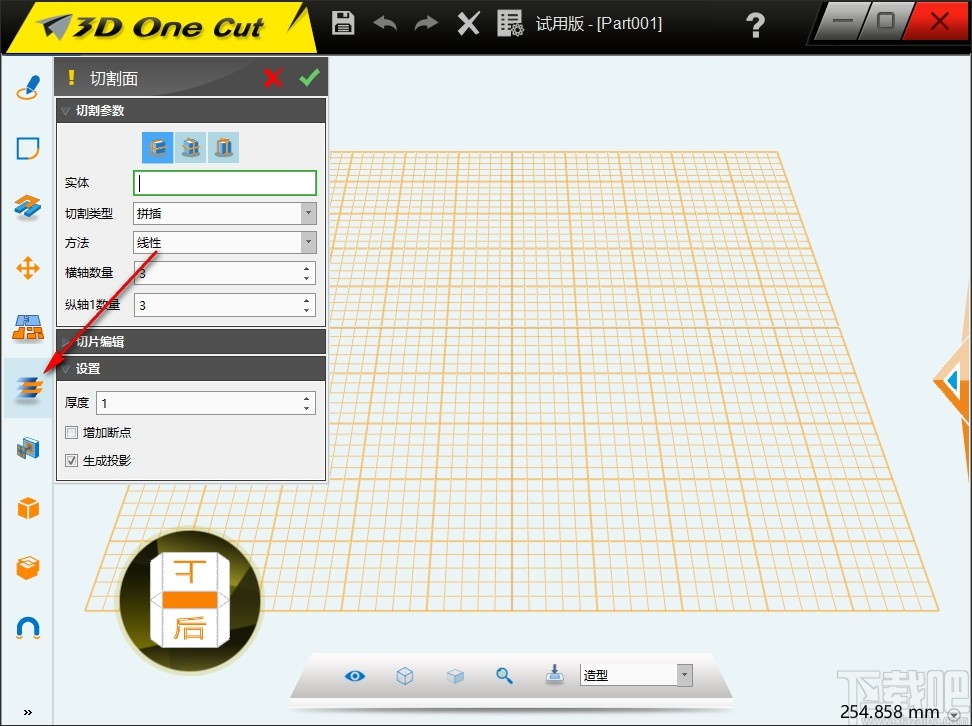Decrease 横轴数量 with the down arrow

306,278
